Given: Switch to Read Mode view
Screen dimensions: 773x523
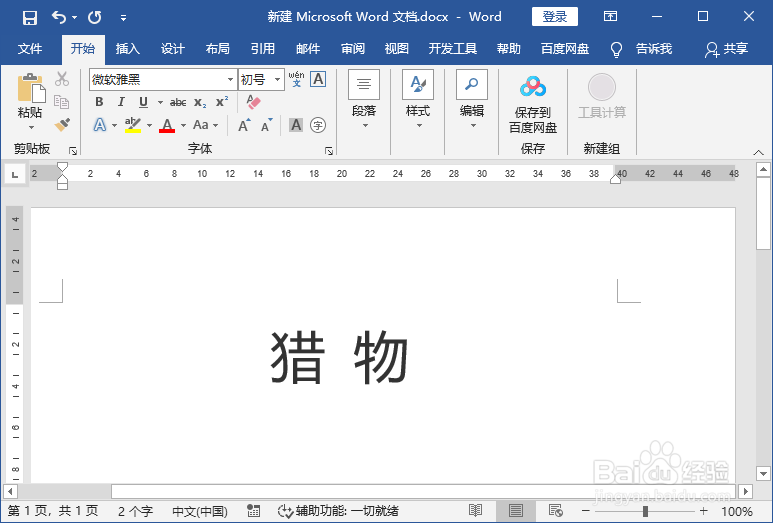Looking at the screenshot, I should click(x=475, y=511).
